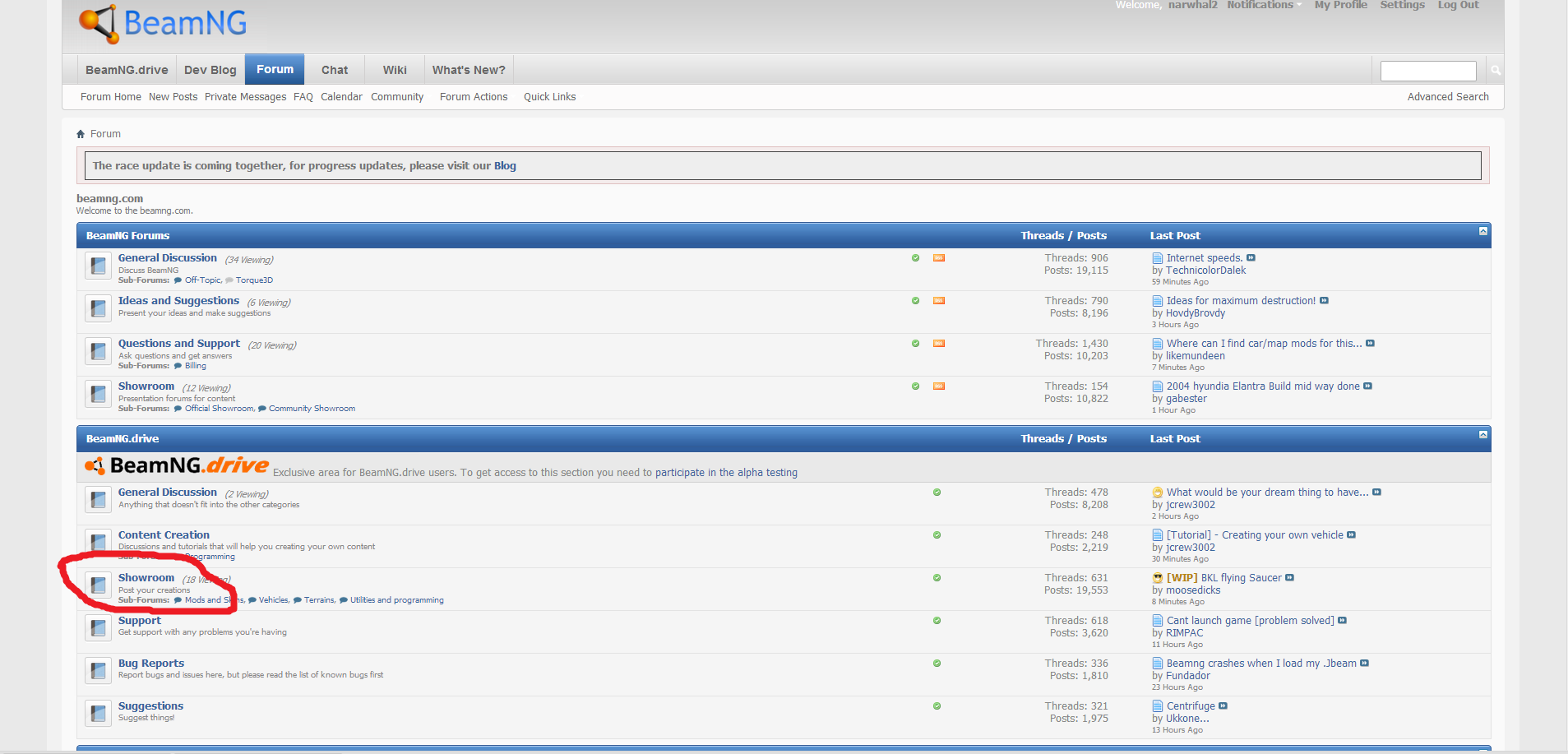Open the Notifications dropdown
1568x754 pixels.
pyautogui.click(x=1264, y=5)
